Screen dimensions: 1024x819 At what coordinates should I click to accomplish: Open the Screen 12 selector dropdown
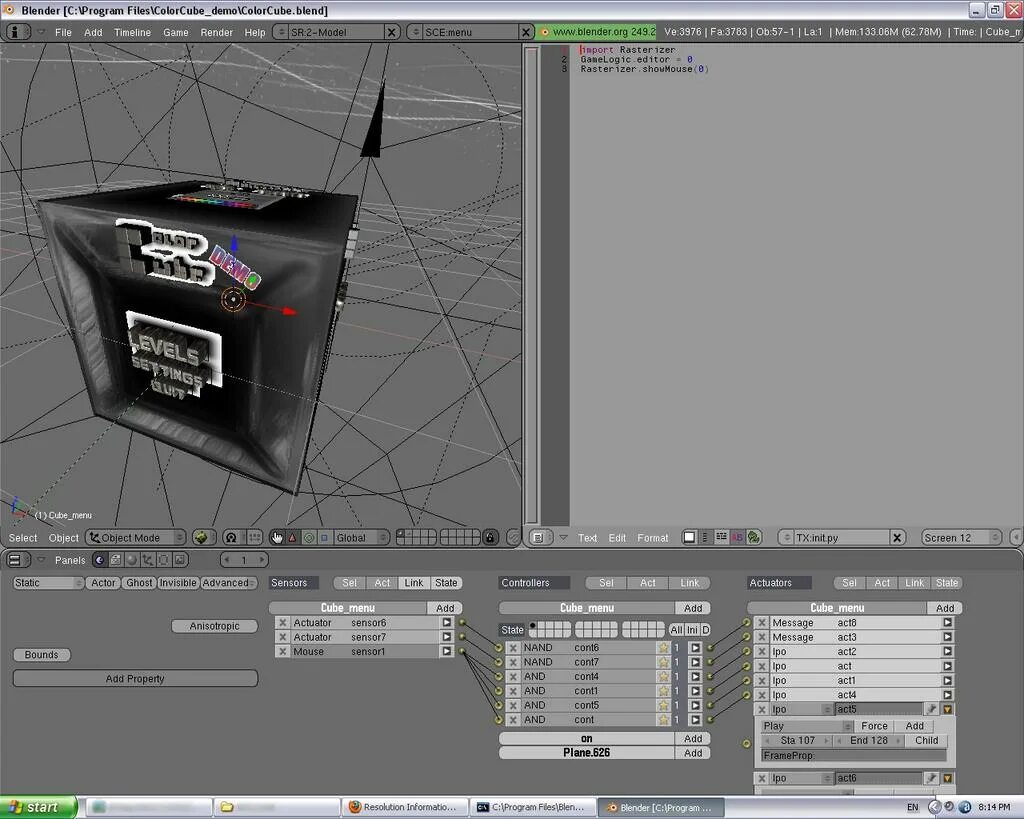[961, 538]
